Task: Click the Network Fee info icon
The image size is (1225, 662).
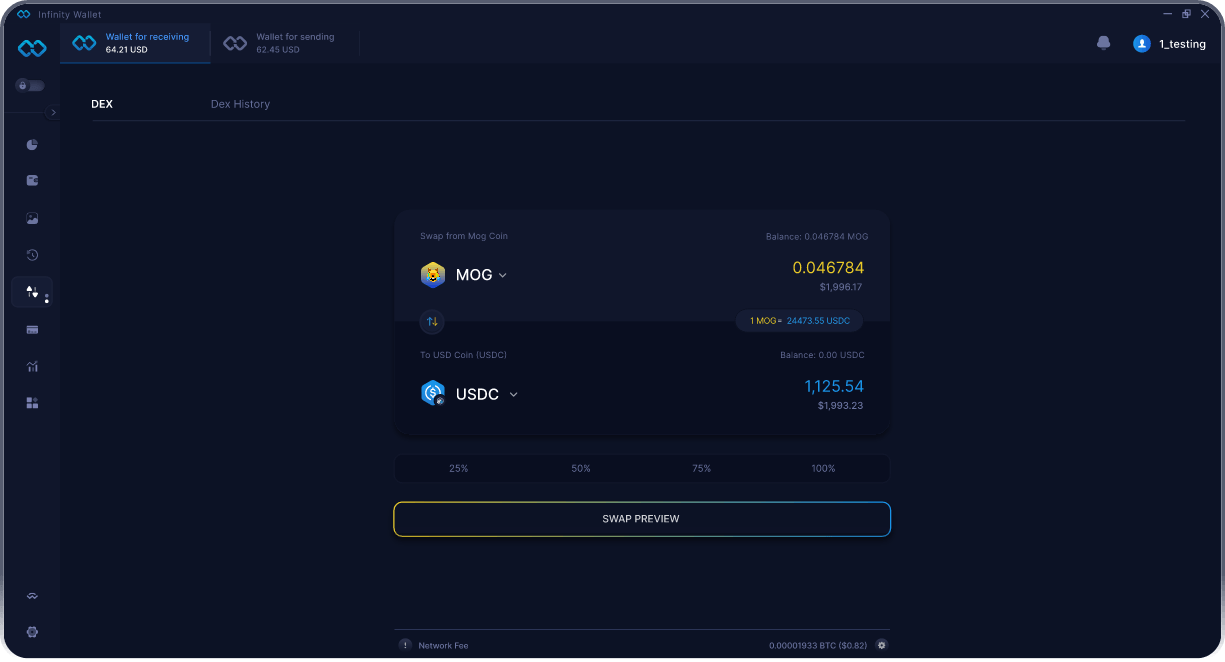Action: pyautogui.click(x=405, y=645)
